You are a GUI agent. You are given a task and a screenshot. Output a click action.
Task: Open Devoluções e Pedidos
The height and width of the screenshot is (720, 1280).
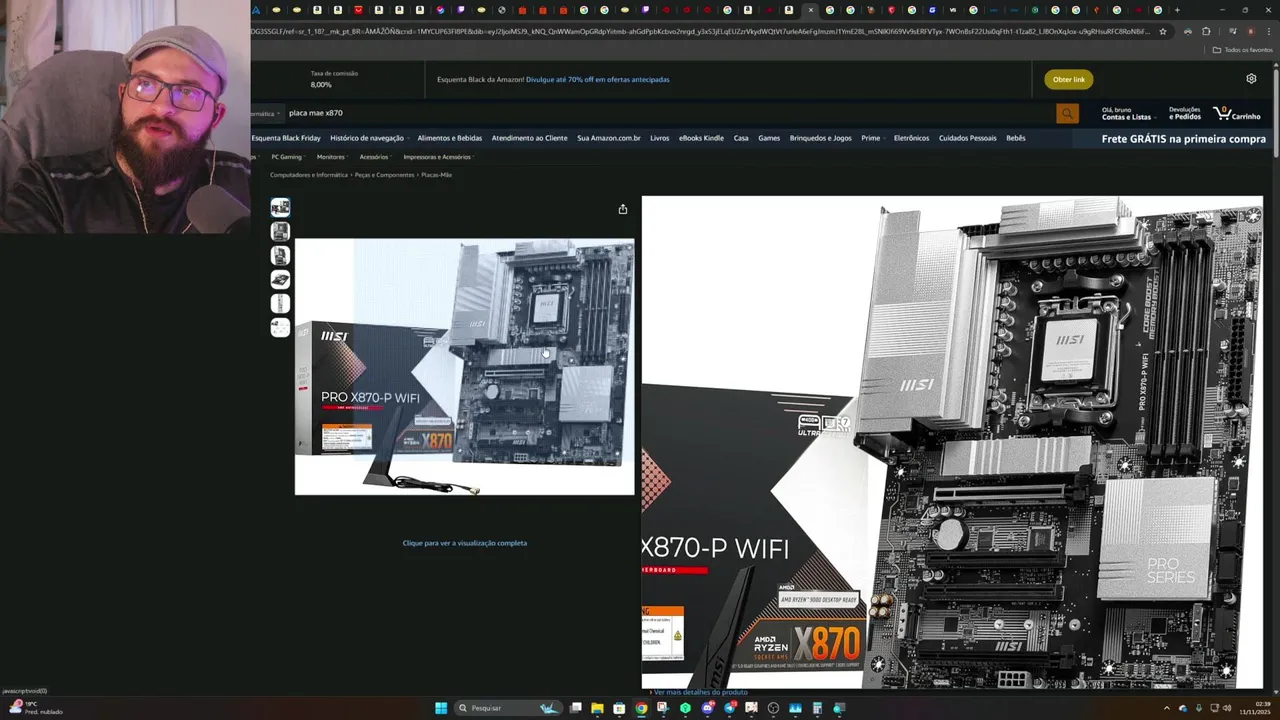click(1184, 113)
